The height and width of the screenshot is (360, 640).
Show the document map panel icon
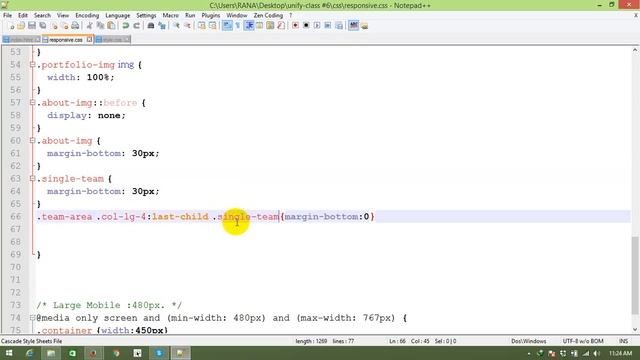pos(270,26)
